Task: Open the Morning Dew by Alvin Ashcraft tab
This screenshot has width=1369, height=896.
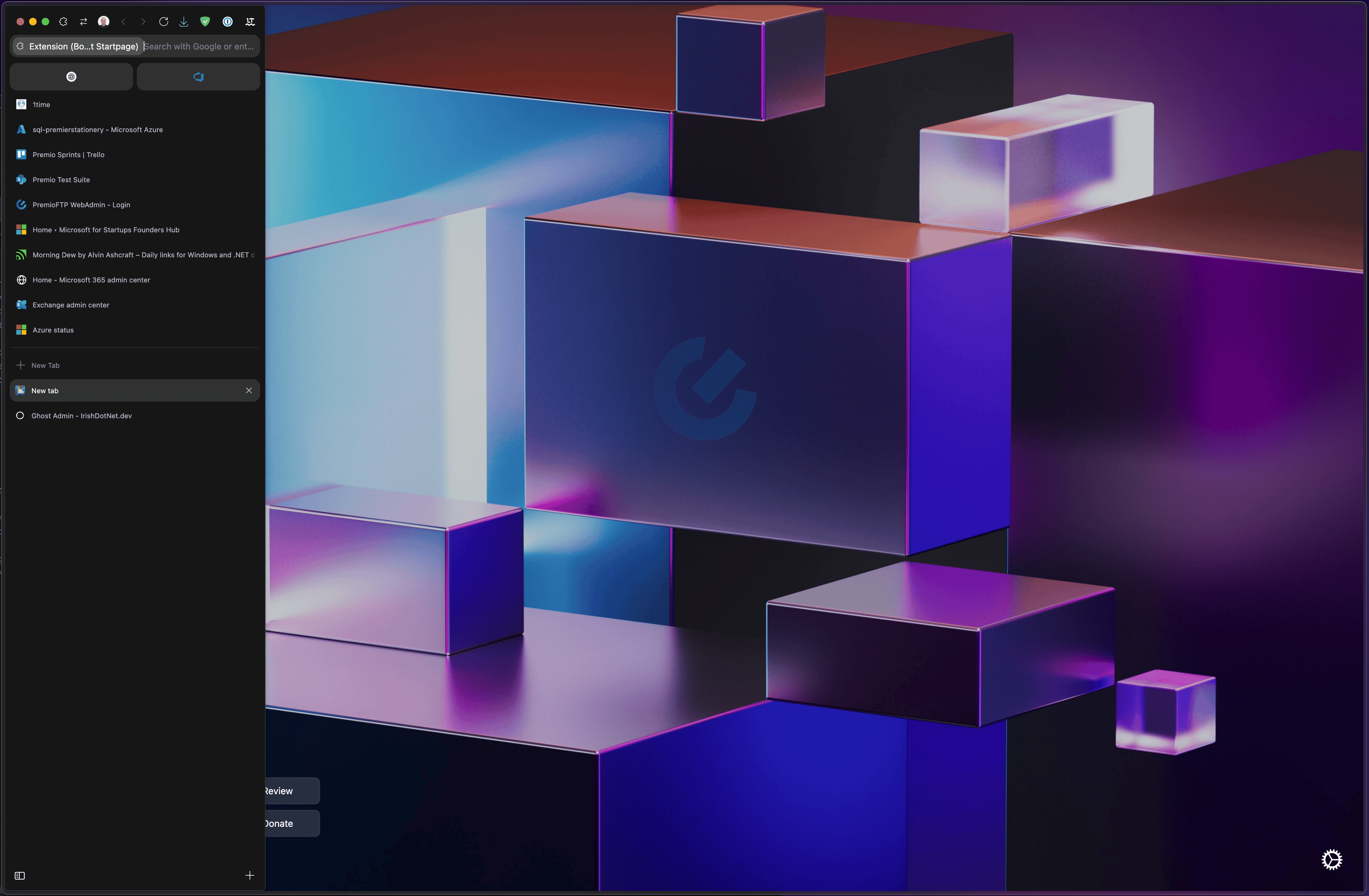Action: point(135,254)
